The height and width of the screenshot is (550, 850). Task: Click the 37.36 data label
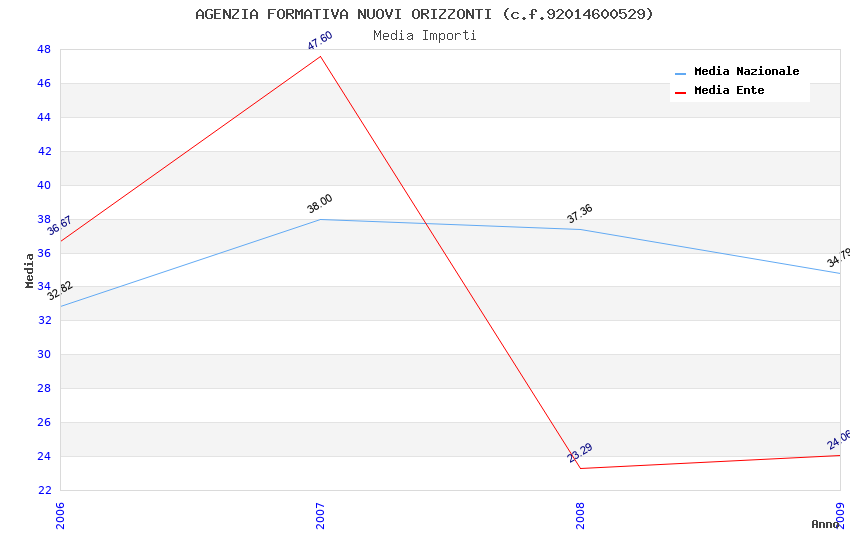[580, 213]
